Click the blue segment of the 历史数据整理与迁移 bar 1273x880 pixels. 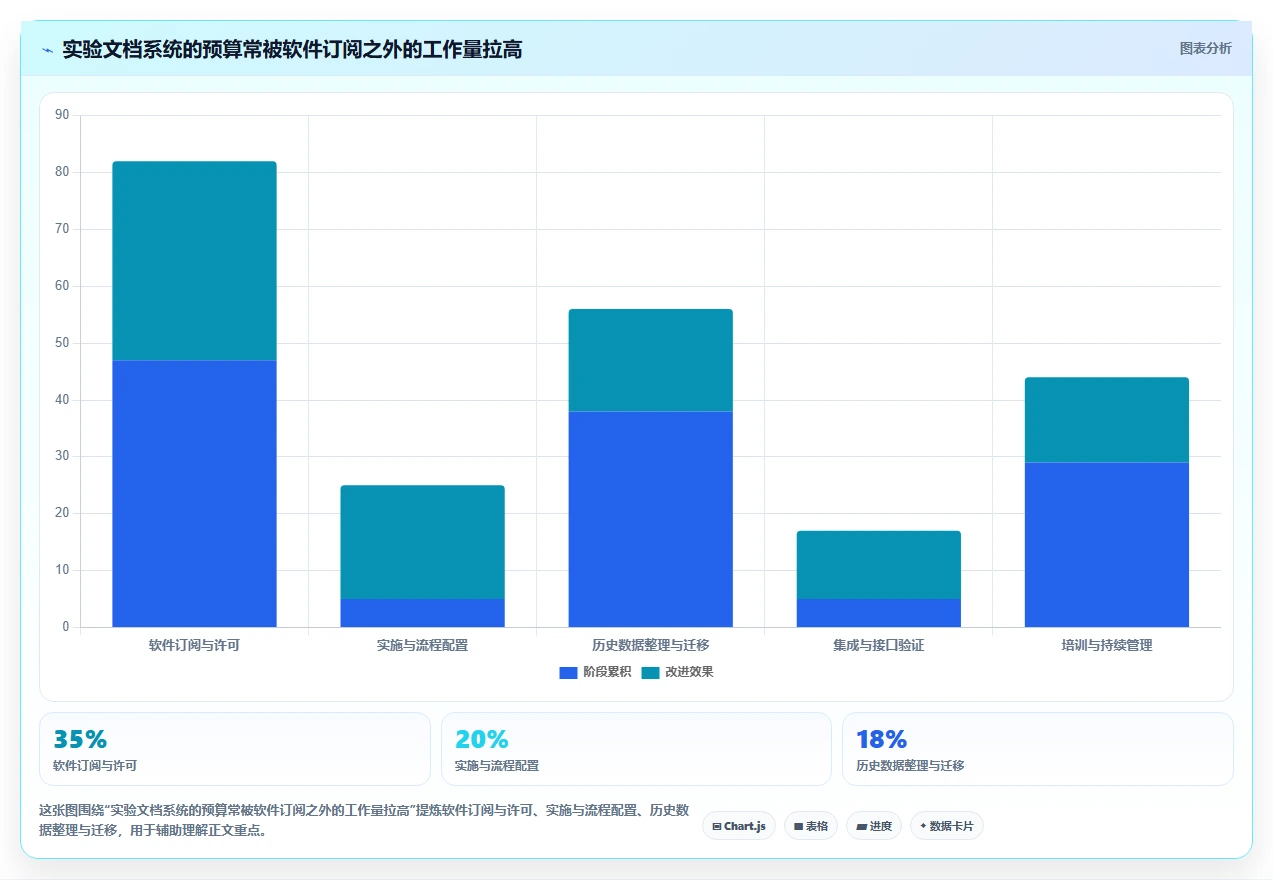coord(650,519)
